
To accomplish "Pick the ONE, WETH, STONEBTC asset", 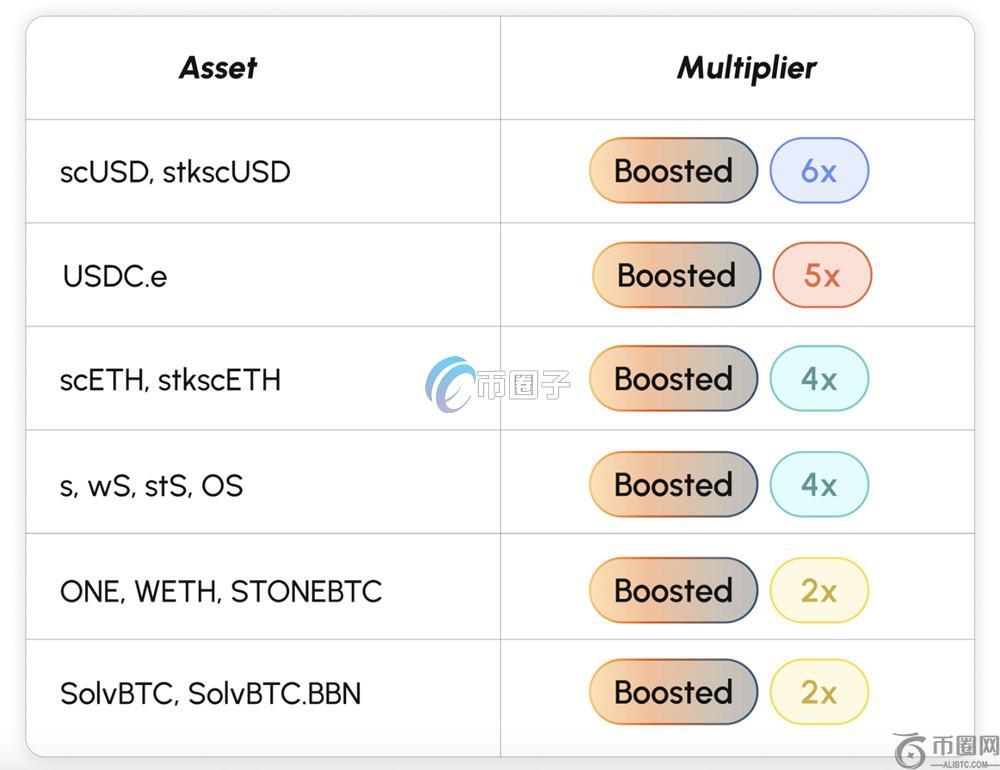I will coord(220,591).
